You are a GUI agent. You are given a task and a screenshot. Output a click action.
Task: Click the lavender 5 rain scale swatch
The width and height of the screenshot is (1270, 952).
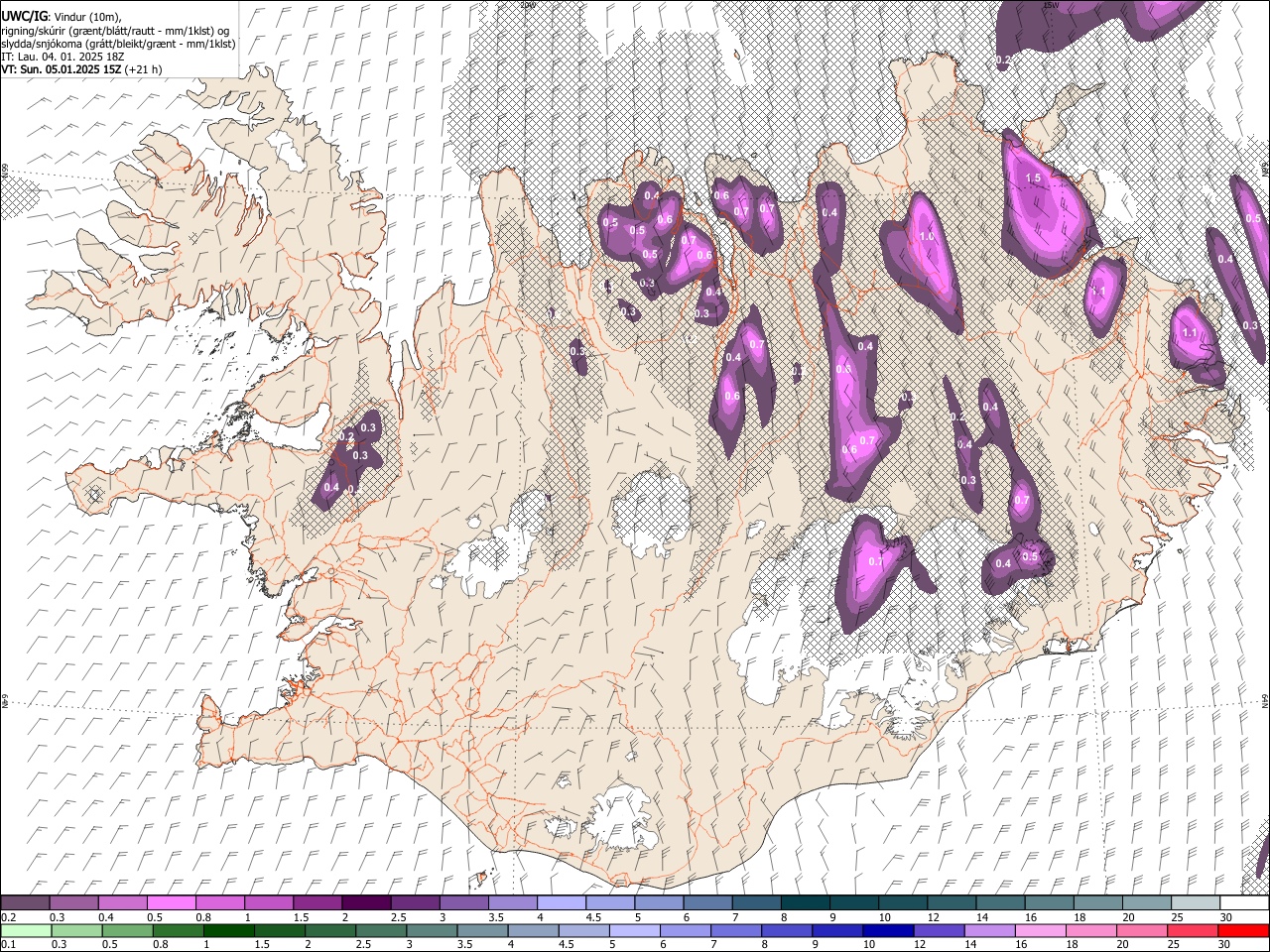coord(635,930)
